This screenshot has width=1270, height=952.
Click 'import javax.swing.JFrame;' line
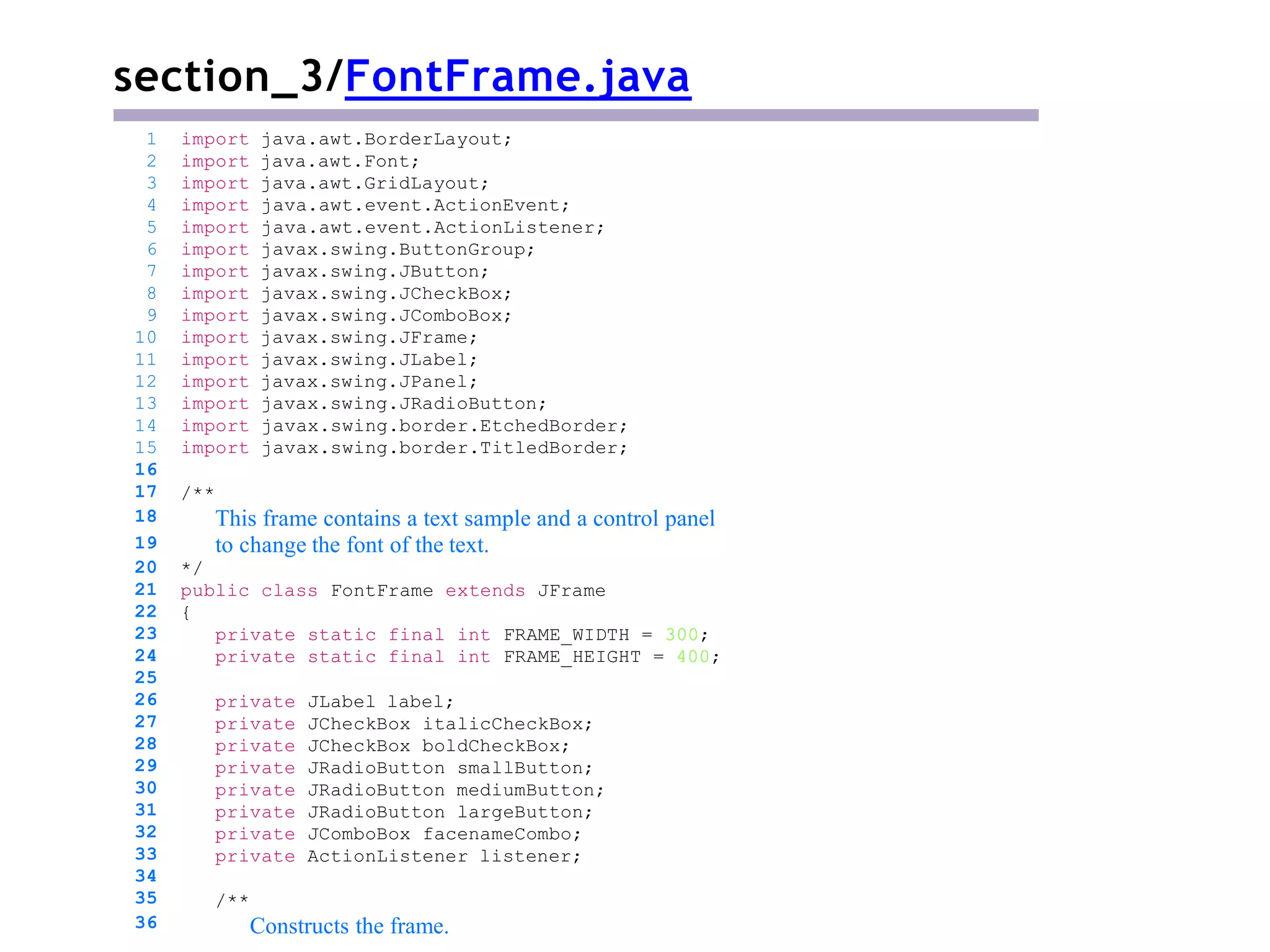pyautogui.click(x=329, y=338)
